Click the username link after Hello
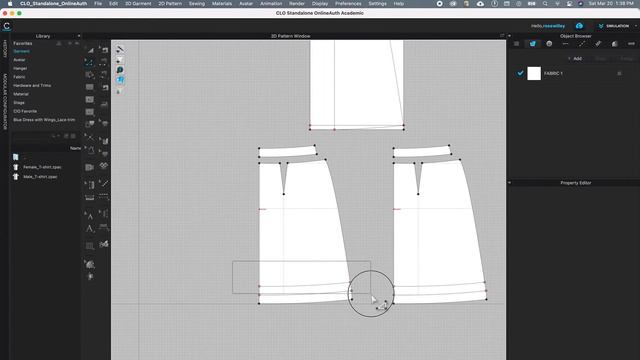 click(554, 26)
